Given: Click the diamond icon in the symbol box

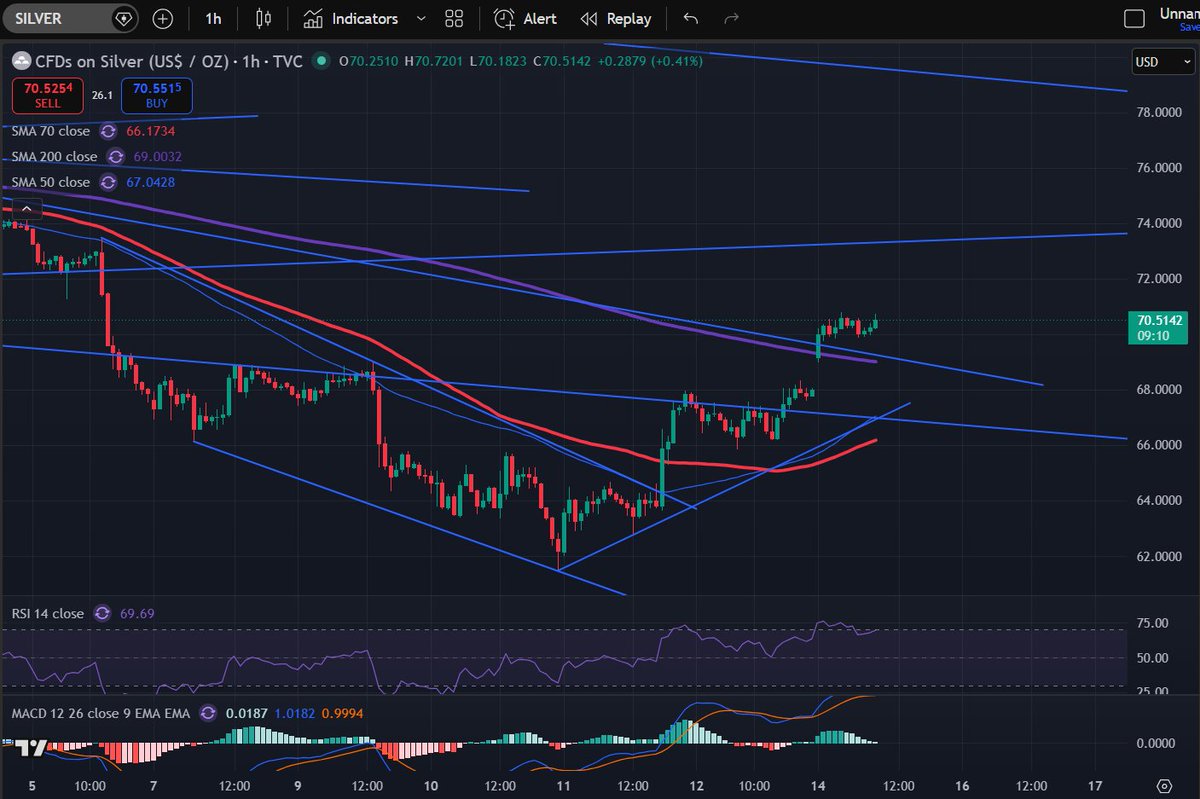Looking at the screenshot, I should 123,19.
